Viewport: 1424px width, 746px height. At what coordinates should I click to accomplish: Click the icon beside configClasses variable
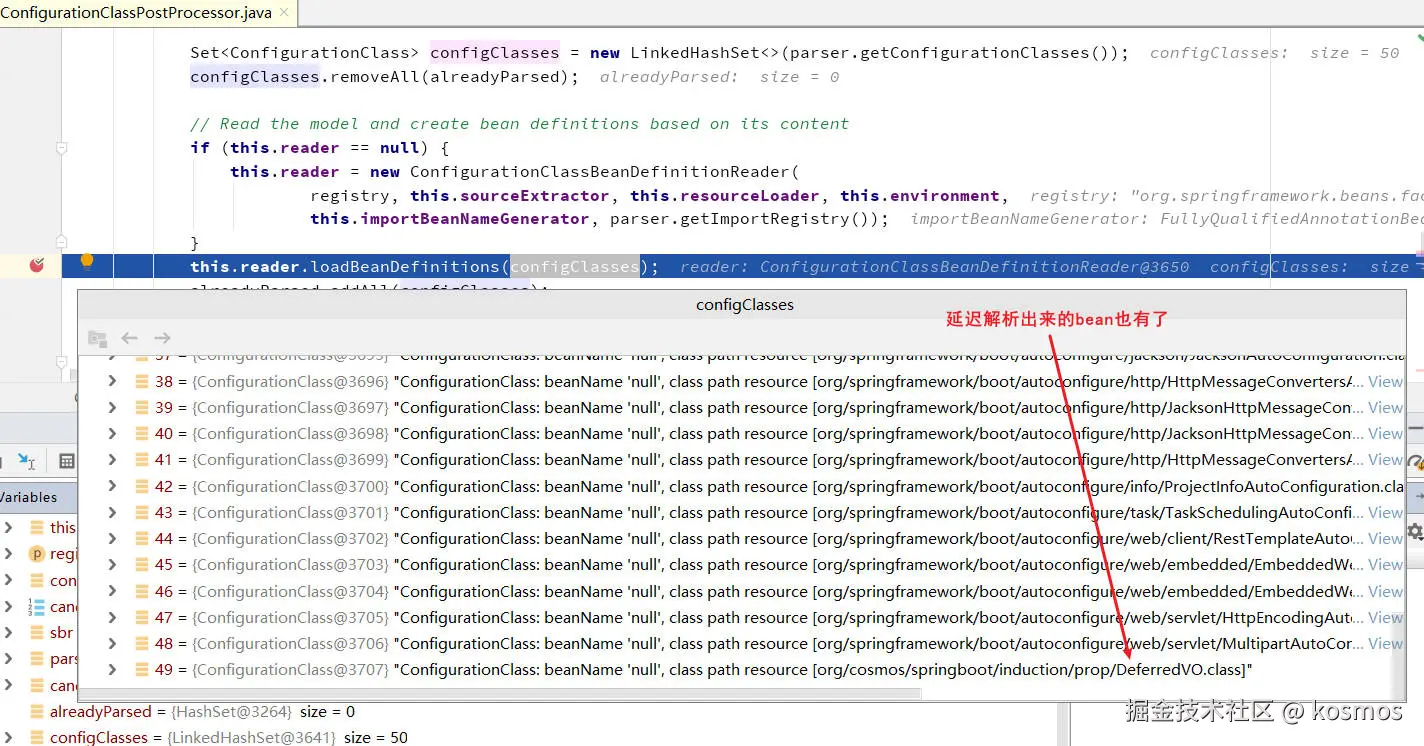point(37,738)
